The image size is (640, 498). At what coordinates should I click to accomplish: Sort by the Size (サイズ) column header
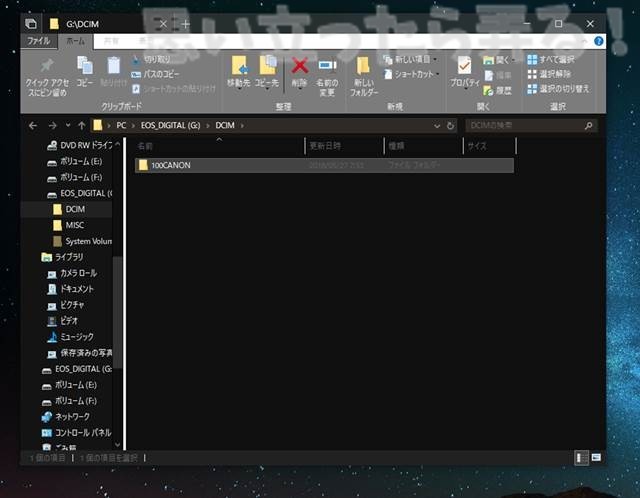point(490,146)
